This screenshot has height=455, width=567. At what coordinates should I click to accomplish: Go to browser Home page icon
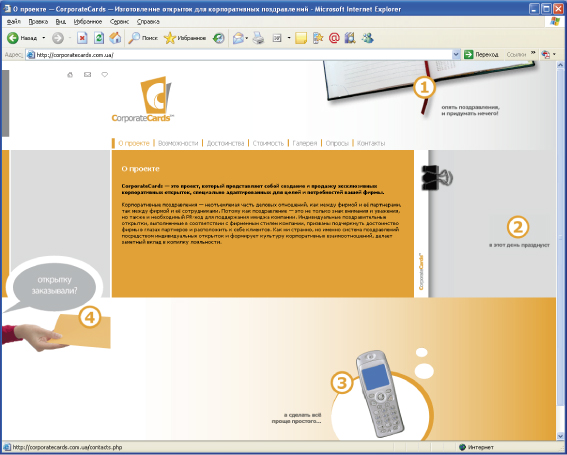(115, 38)
